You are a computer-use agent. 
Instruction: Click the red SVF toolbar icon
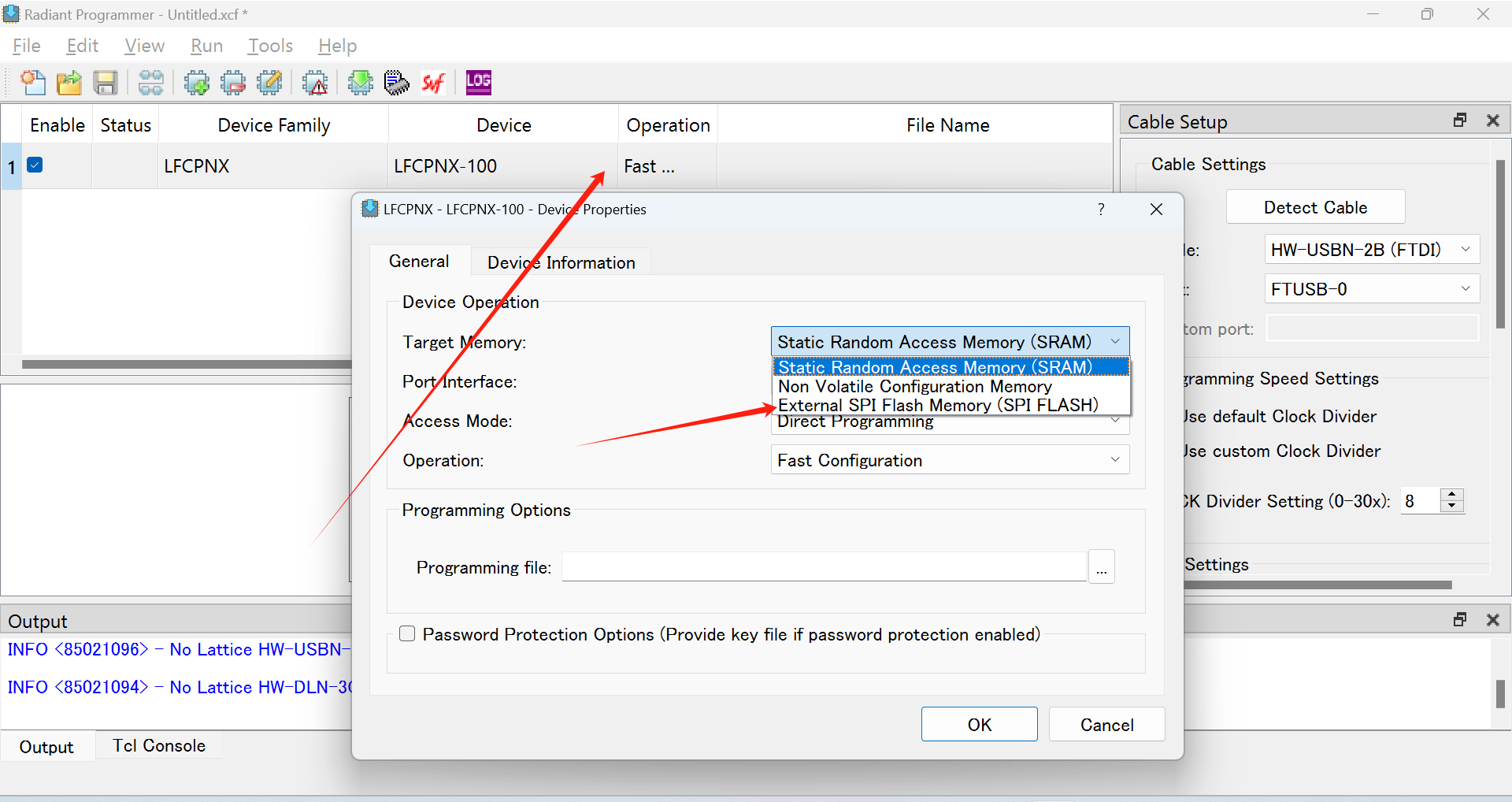(433, 83)
